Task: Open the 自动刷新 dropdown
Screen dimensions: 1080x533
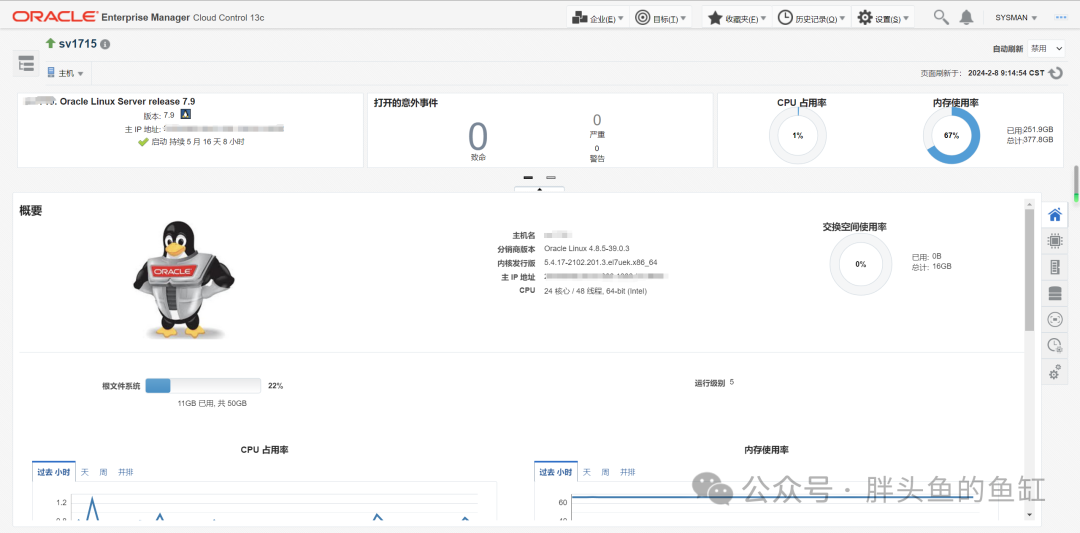Action: pos(1046,48)
